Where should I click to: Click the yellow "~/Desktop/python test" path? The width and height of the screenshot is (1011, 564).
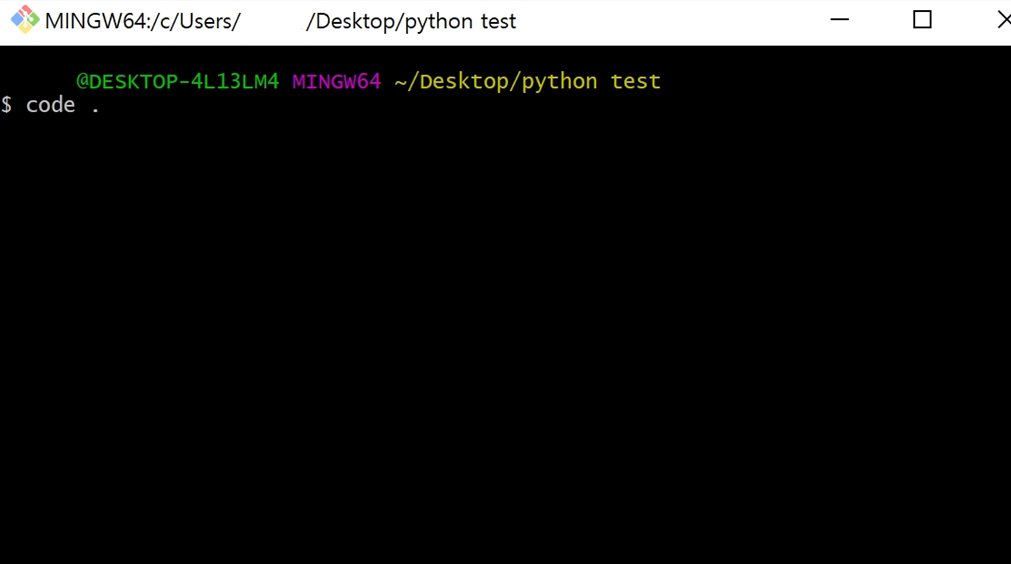[527, 82]
